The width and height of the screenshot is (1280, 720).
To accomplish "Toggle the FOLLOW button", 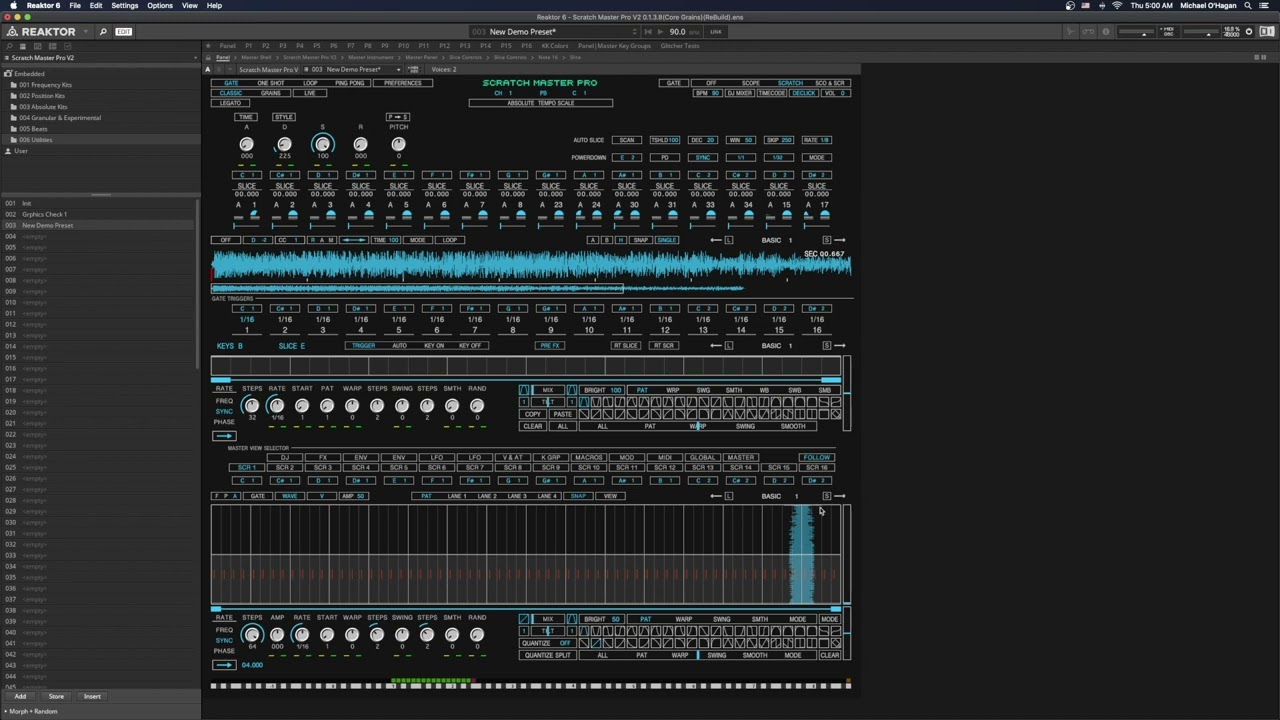I will coord(816,458).
